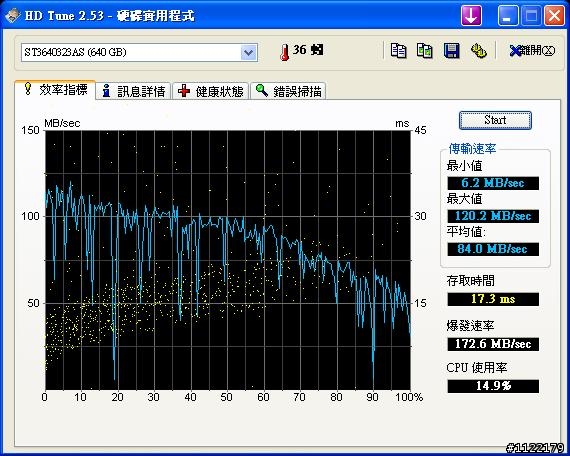The width and height of the screenshot is (570, 456).
Task: Click the exit X icon in toolbar
Action: pos(515,51)
